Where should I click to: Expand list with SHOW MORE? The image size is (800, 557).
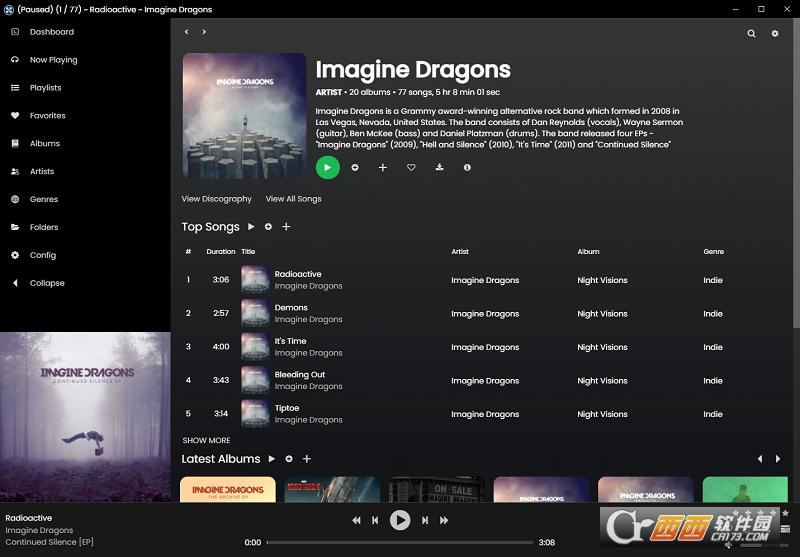(206, 440)
